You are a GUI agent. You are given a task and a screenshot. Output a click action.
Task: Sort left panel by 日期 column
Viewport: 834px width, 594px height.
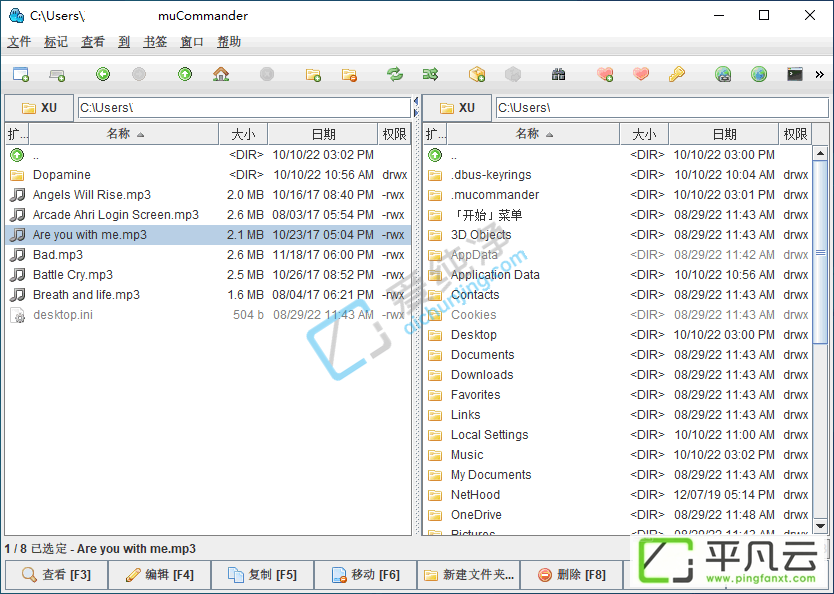pyautogui.click(x=323, y=134)
